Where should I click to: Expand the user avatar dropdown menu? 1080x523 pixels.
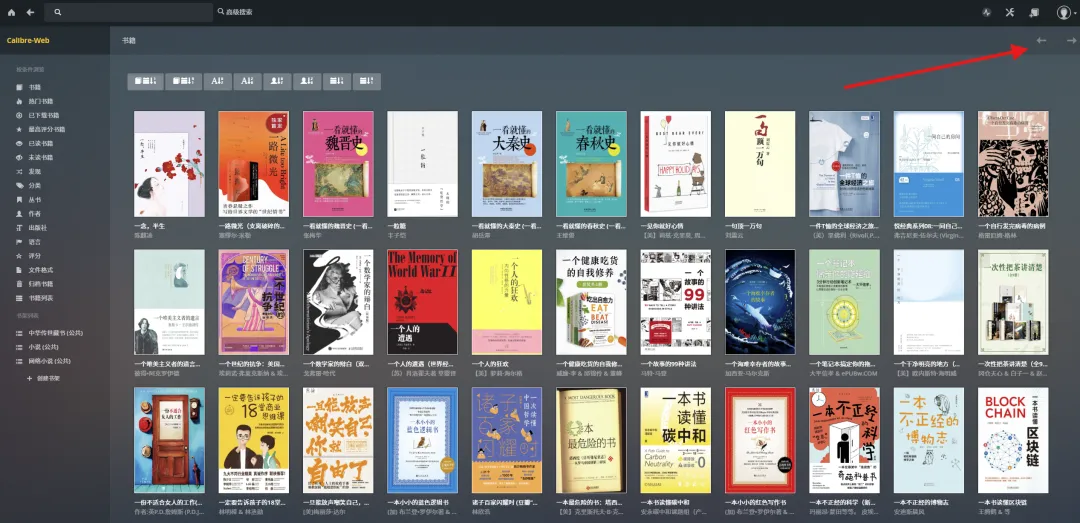(x=1065, y=12)
